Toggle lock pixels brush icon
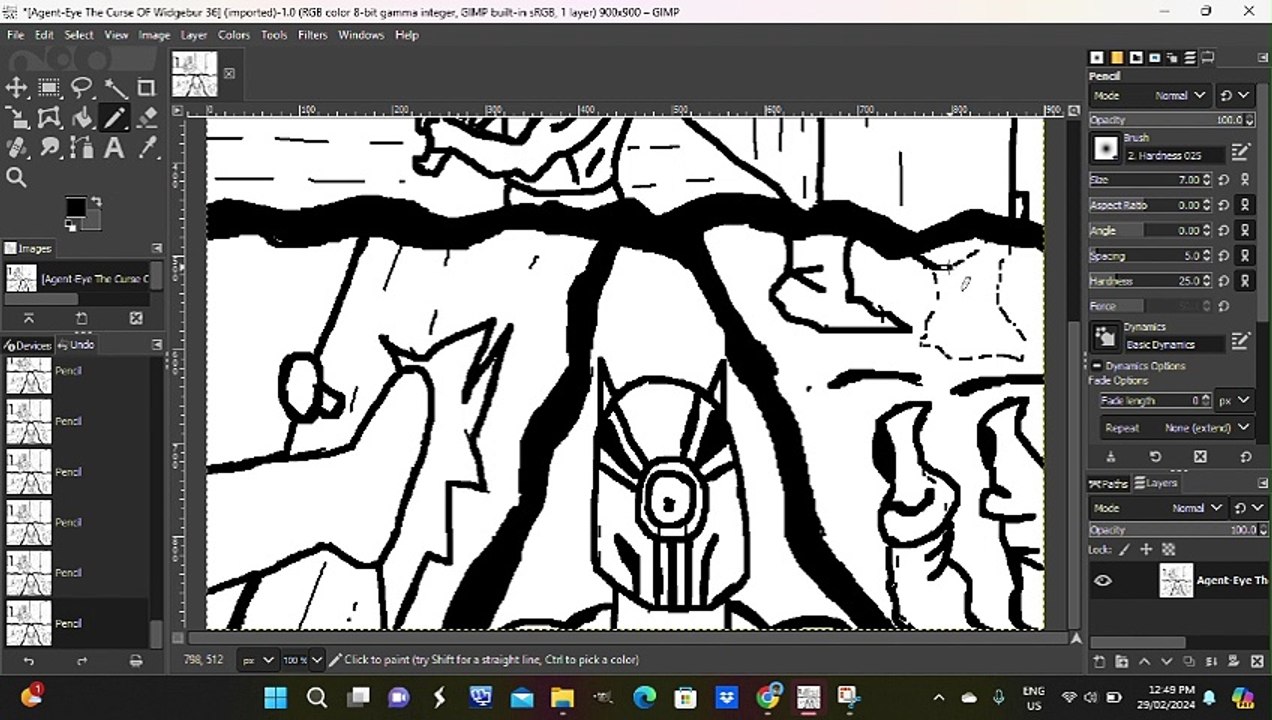The image size is (1272, 720). click(x=1124, y=549)
